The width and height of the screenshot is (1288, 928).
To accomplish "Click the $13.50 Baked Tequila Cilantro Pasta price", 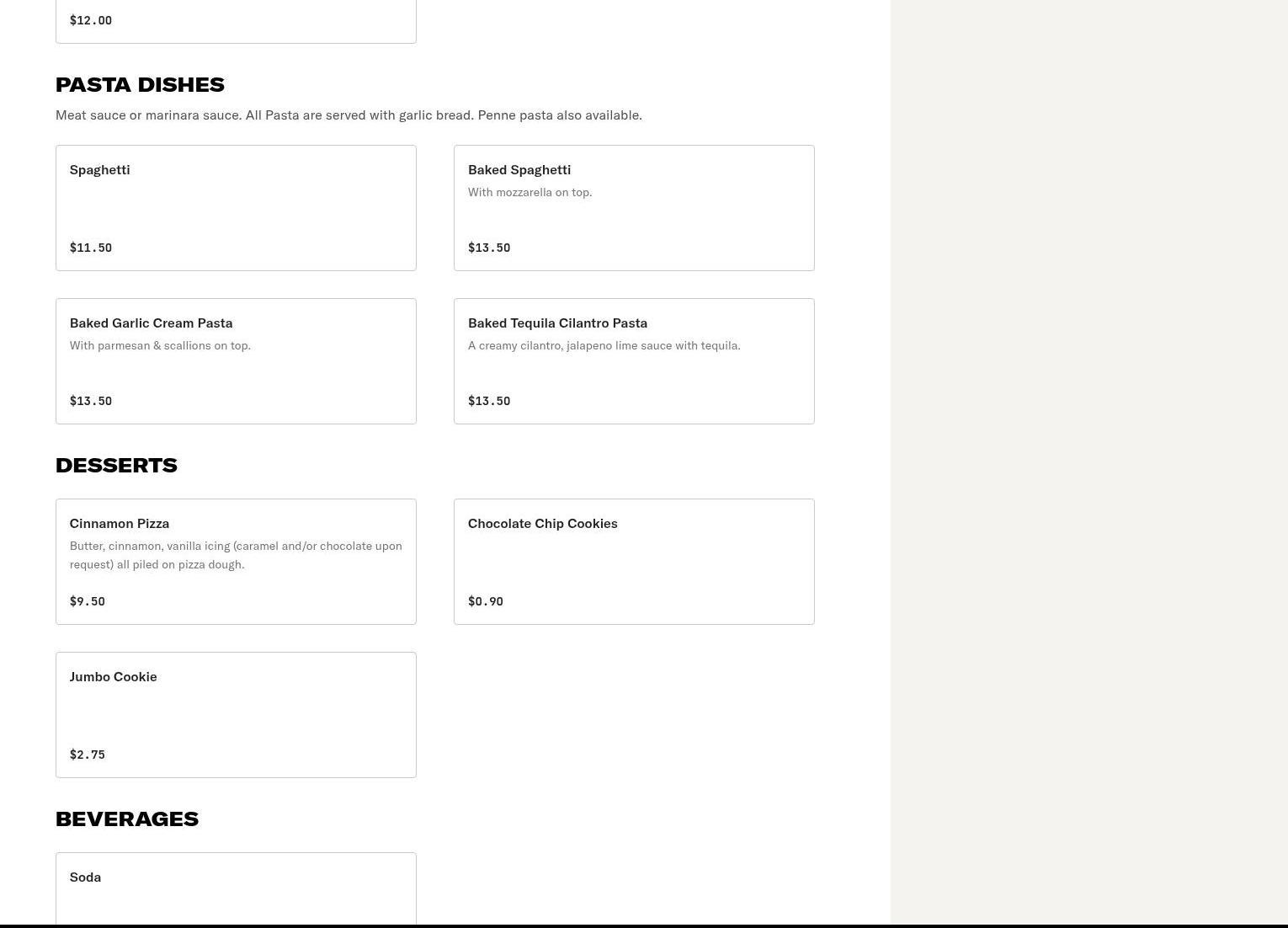I will click(489, 401).
